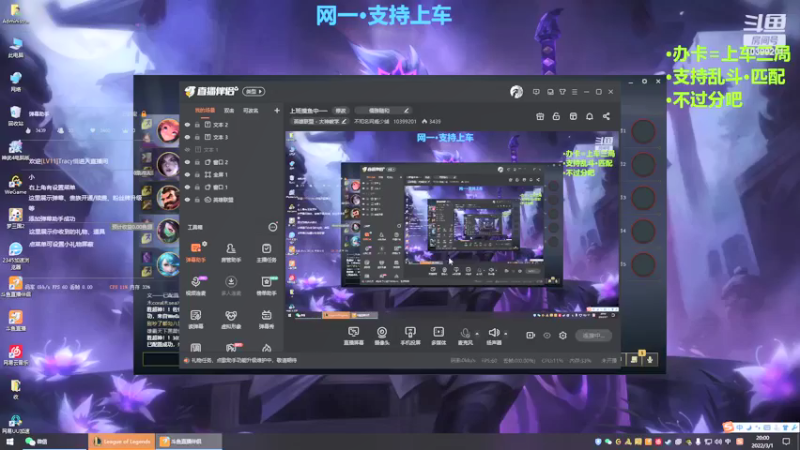Viewport: 800px width, 450px height.
Task: Toggle visibility of layer 窗口 2
Action: click(187, 162)
